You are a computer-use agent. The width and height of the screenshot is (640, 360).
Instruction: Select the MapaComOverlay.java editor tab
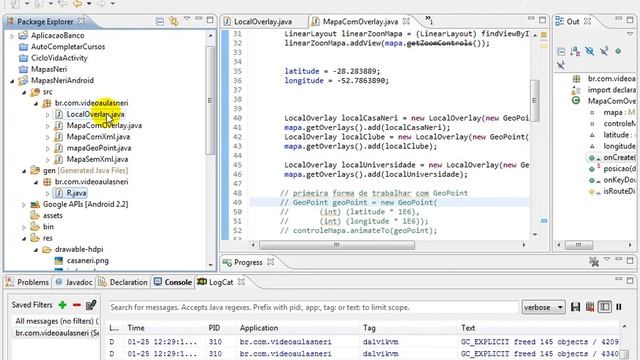pyautogui.click(x=360, y=21)
